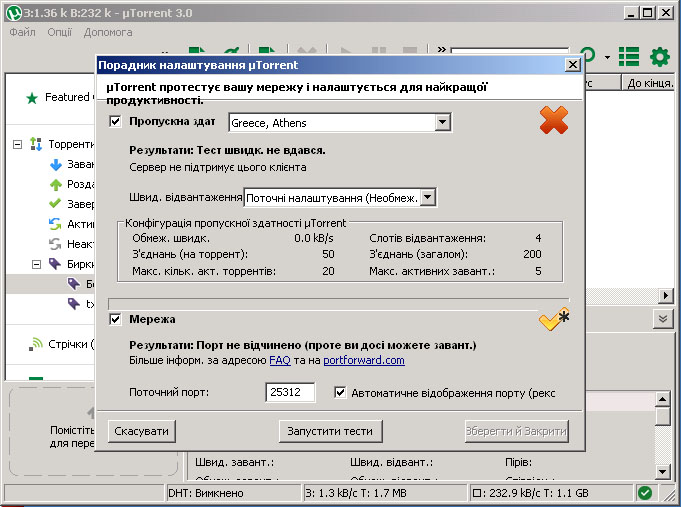
Task: Click the DHT: Вимкнено status entry
Action: pos(234,493)
